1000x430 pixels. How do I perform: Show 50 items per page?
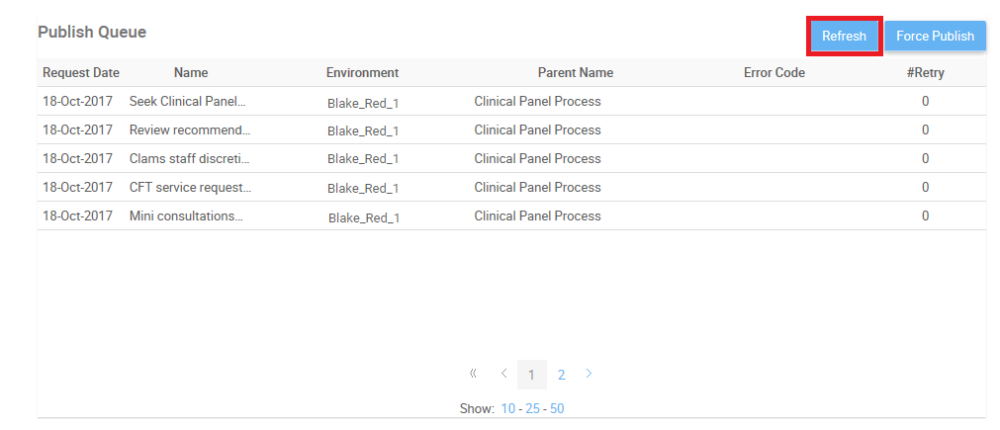557,408
